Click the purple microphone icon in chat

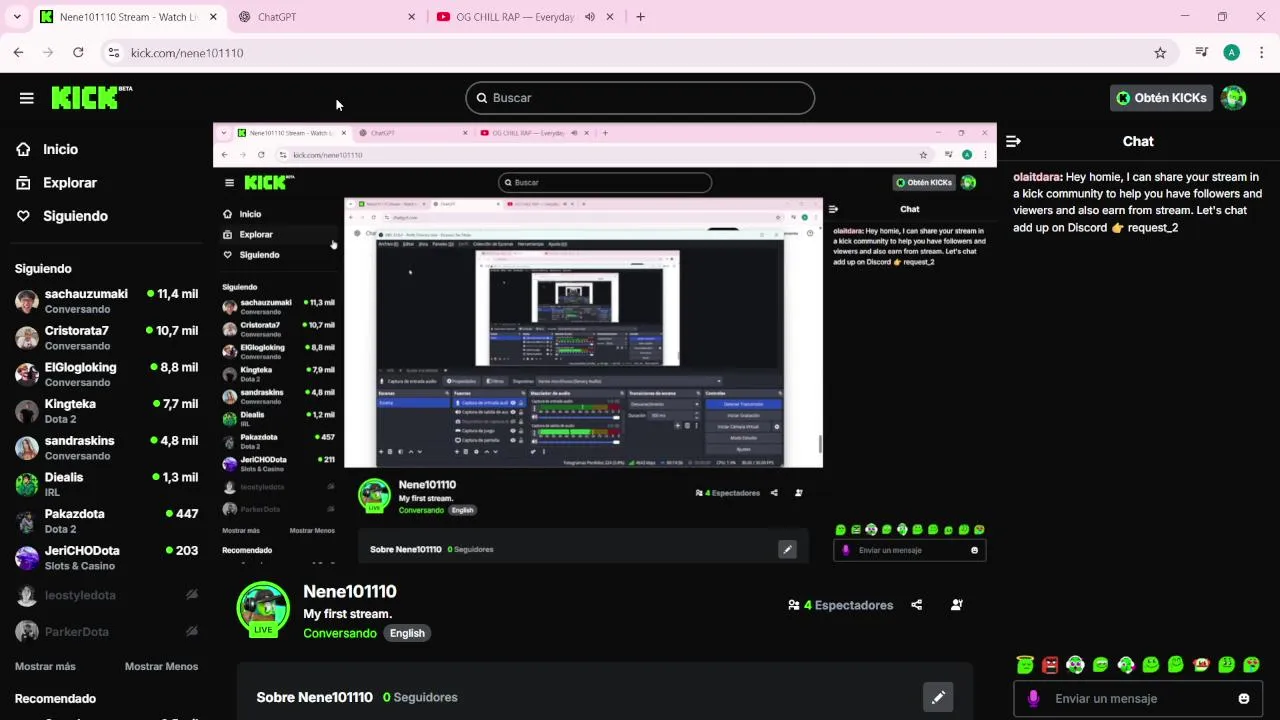[x=1033, y=699]
